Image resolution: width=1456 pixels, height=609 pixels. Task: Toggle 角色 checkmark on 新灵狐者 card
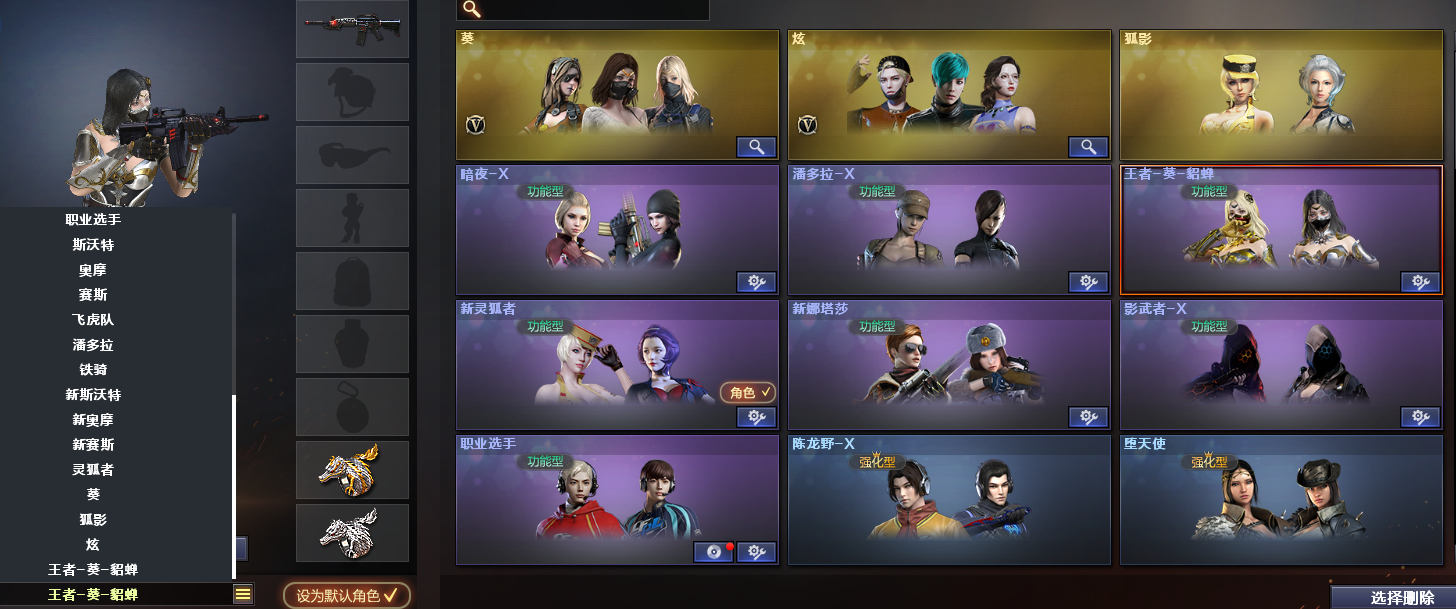(x=748, y=393)
